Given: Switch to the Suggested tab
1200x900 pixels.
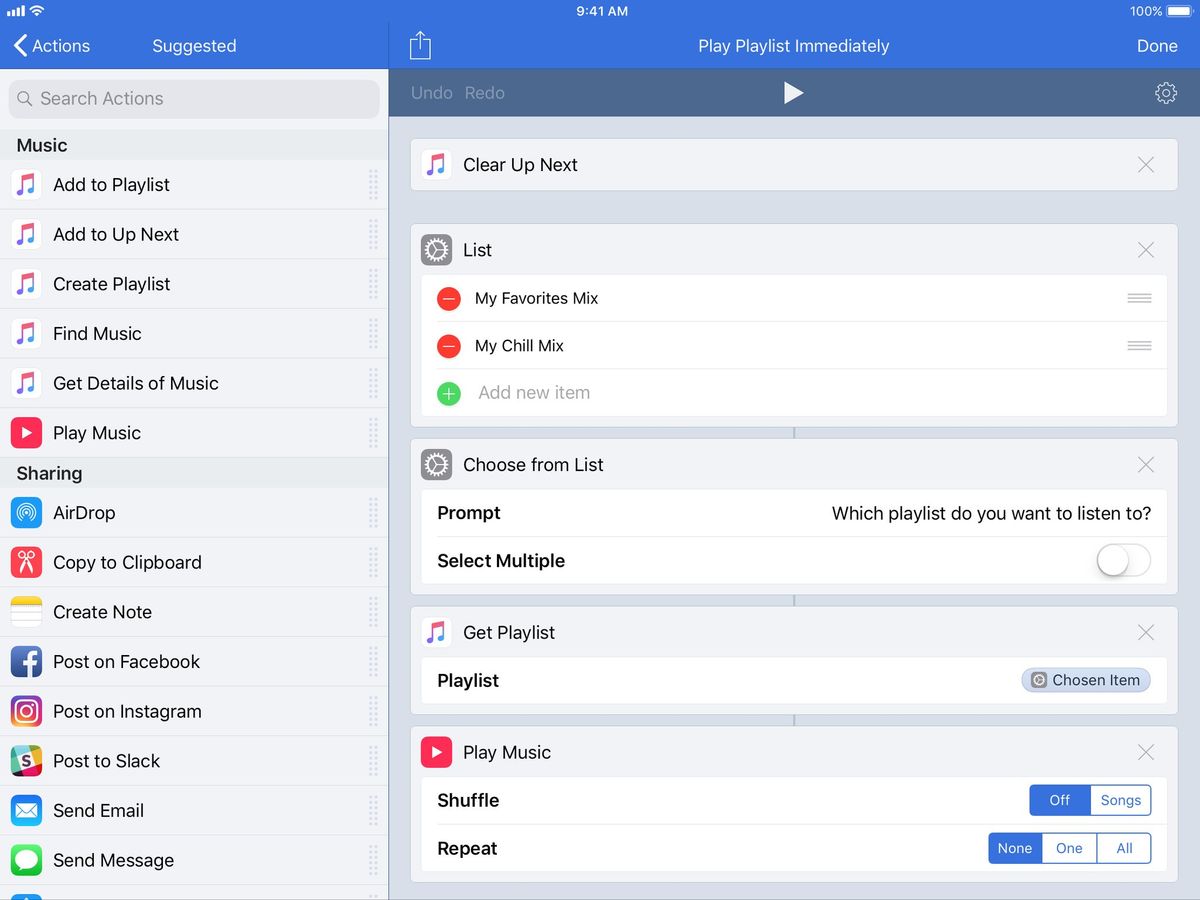Looking at the screenshot, I should click(194, 45).
